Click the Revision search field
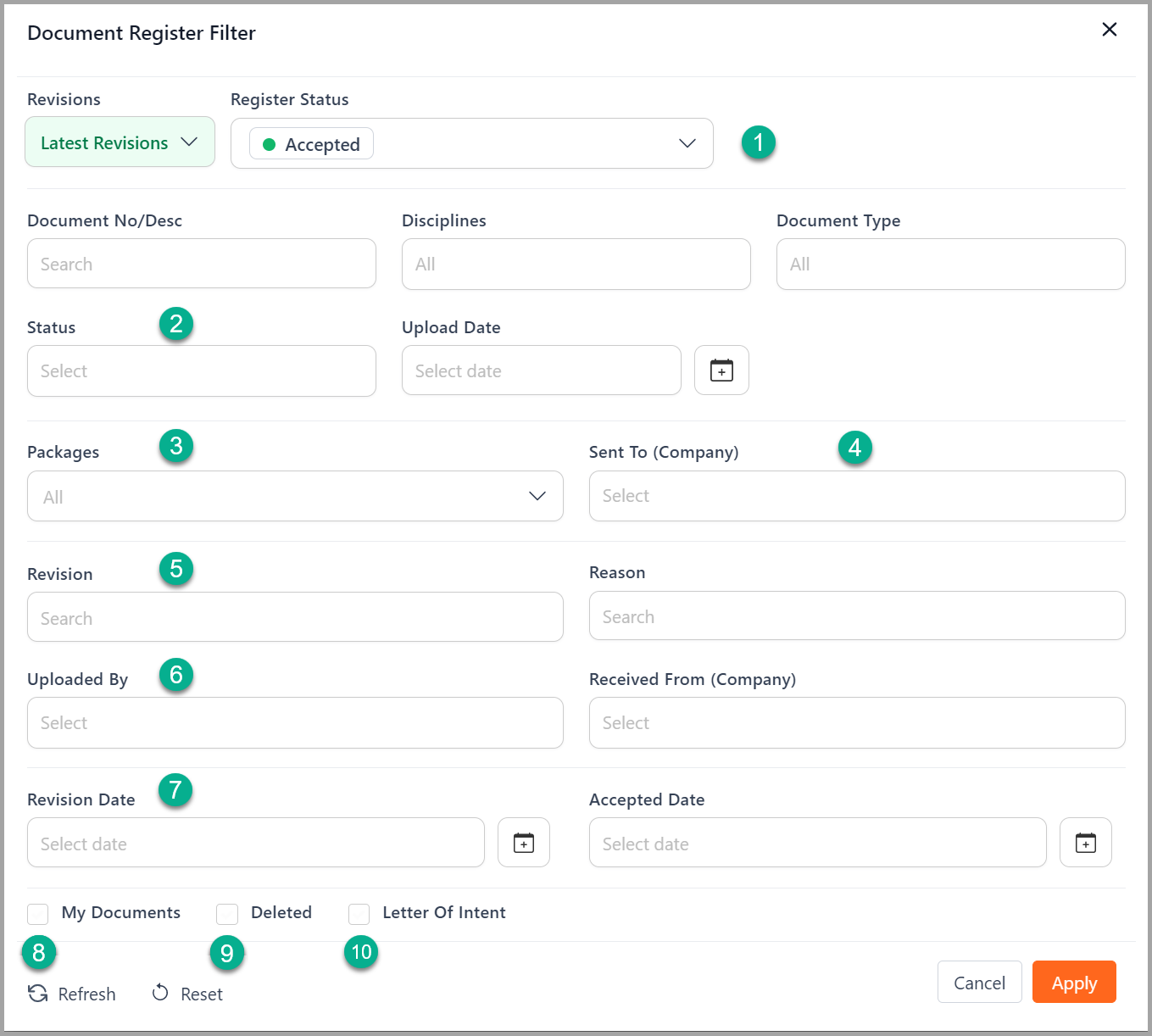1152x1036 pixels. coord(295,617)
